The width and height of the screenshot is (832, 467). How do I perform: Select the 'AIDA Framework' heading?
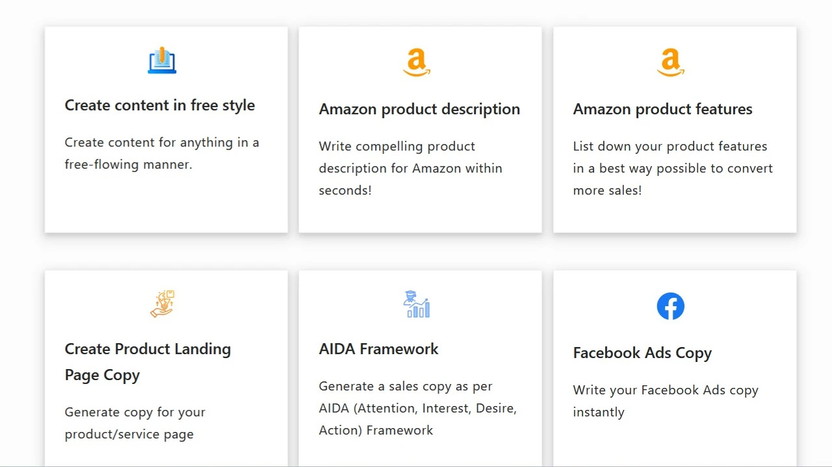point(379,349)
